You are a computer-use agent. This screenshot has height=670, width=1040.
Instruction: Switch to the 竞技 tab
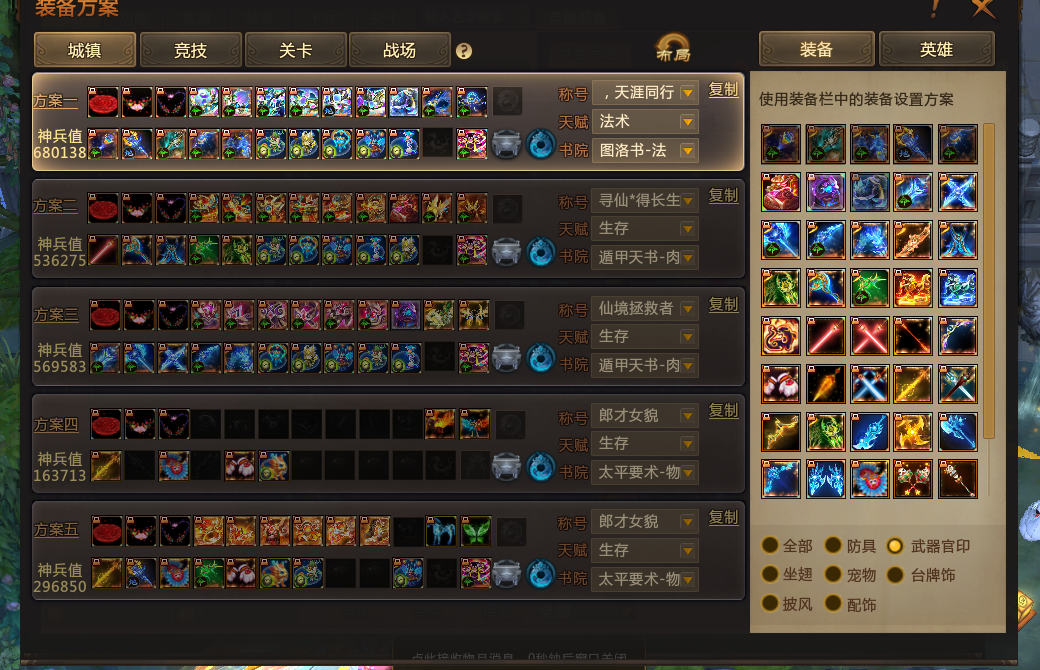(190, 50)
